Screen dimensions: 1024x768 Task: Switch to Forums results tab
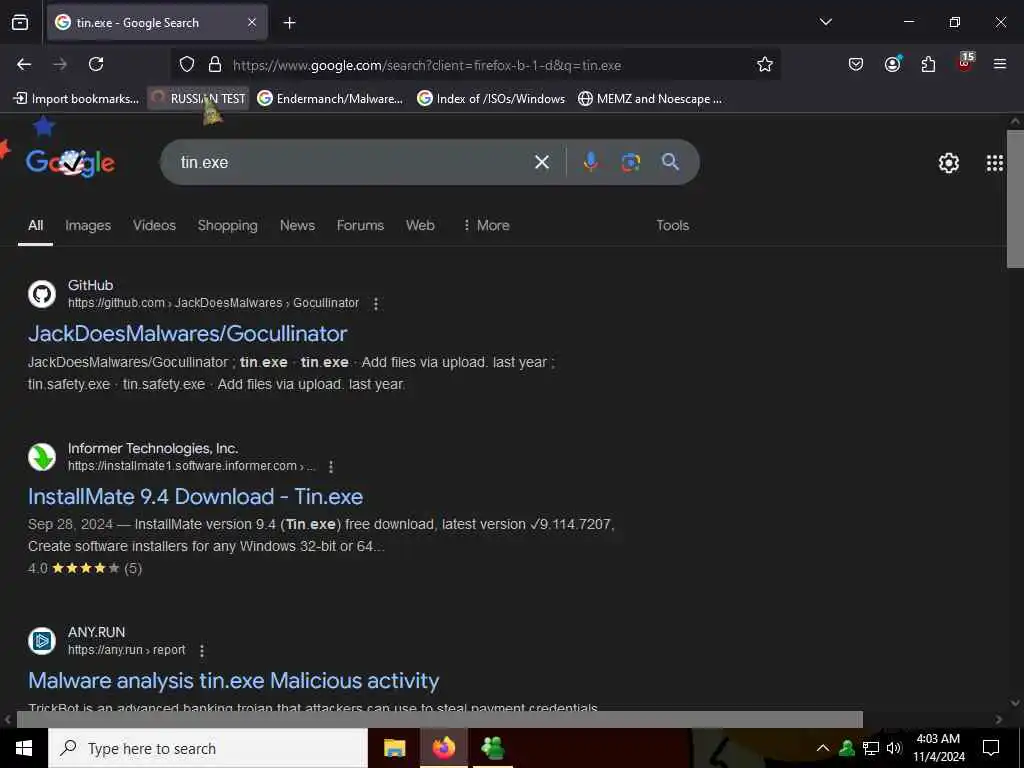coord(360,225)
